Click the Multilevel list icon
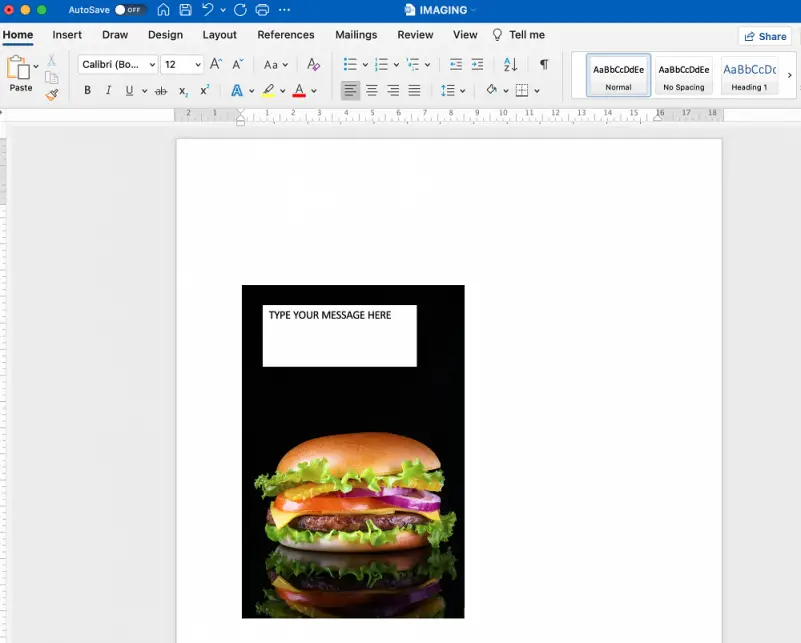This screenshot has height=643, width=801. pos(413,64)
